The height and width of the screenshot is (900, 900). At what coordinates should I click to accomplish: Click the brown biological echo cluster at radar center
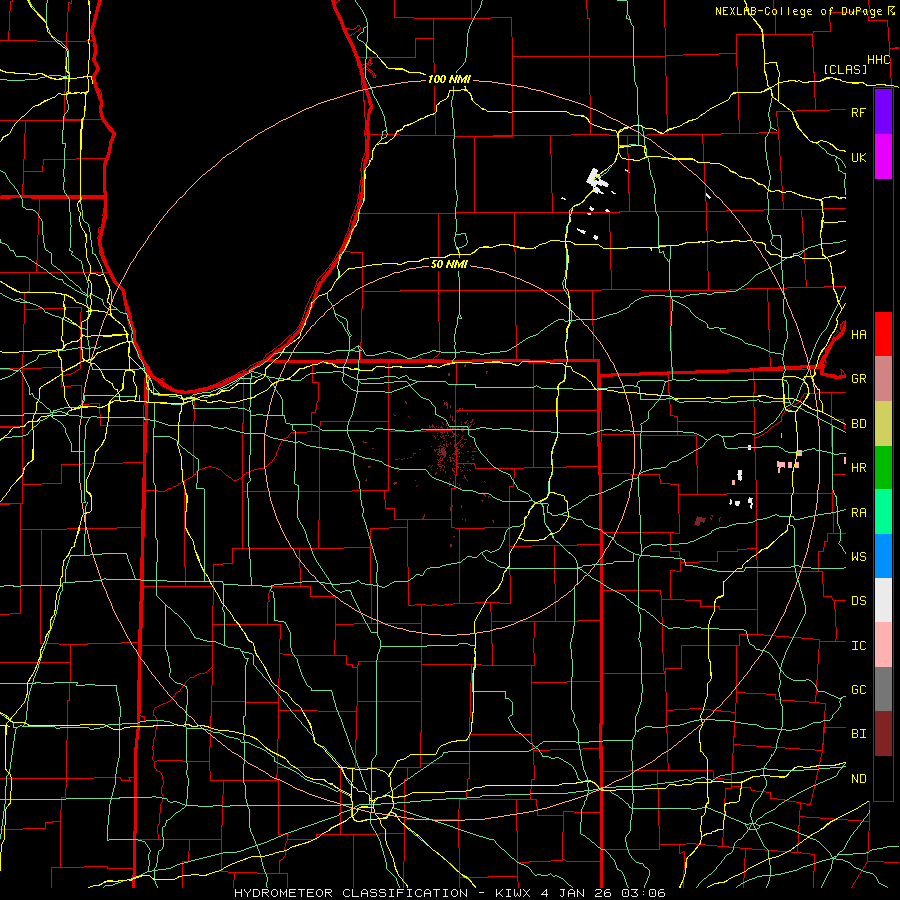coord(451,451)
